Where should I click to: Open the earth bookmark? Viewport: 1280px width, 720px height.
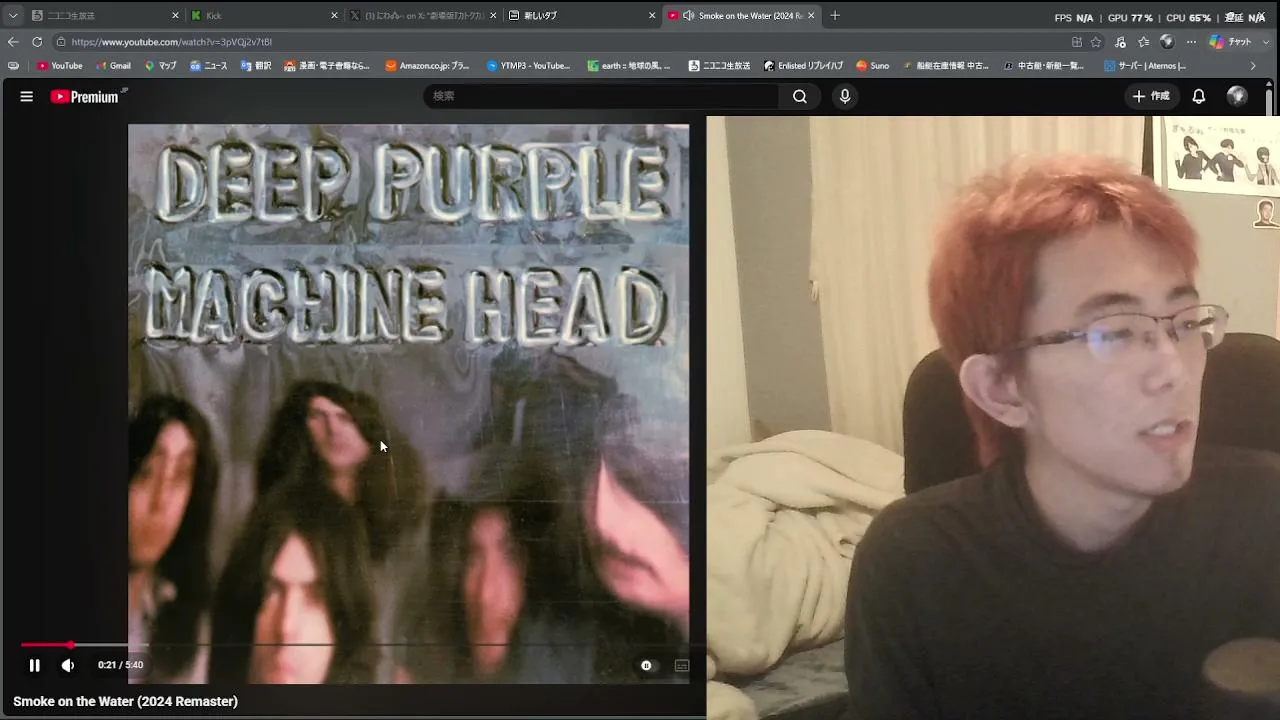(x=629, y=66)
